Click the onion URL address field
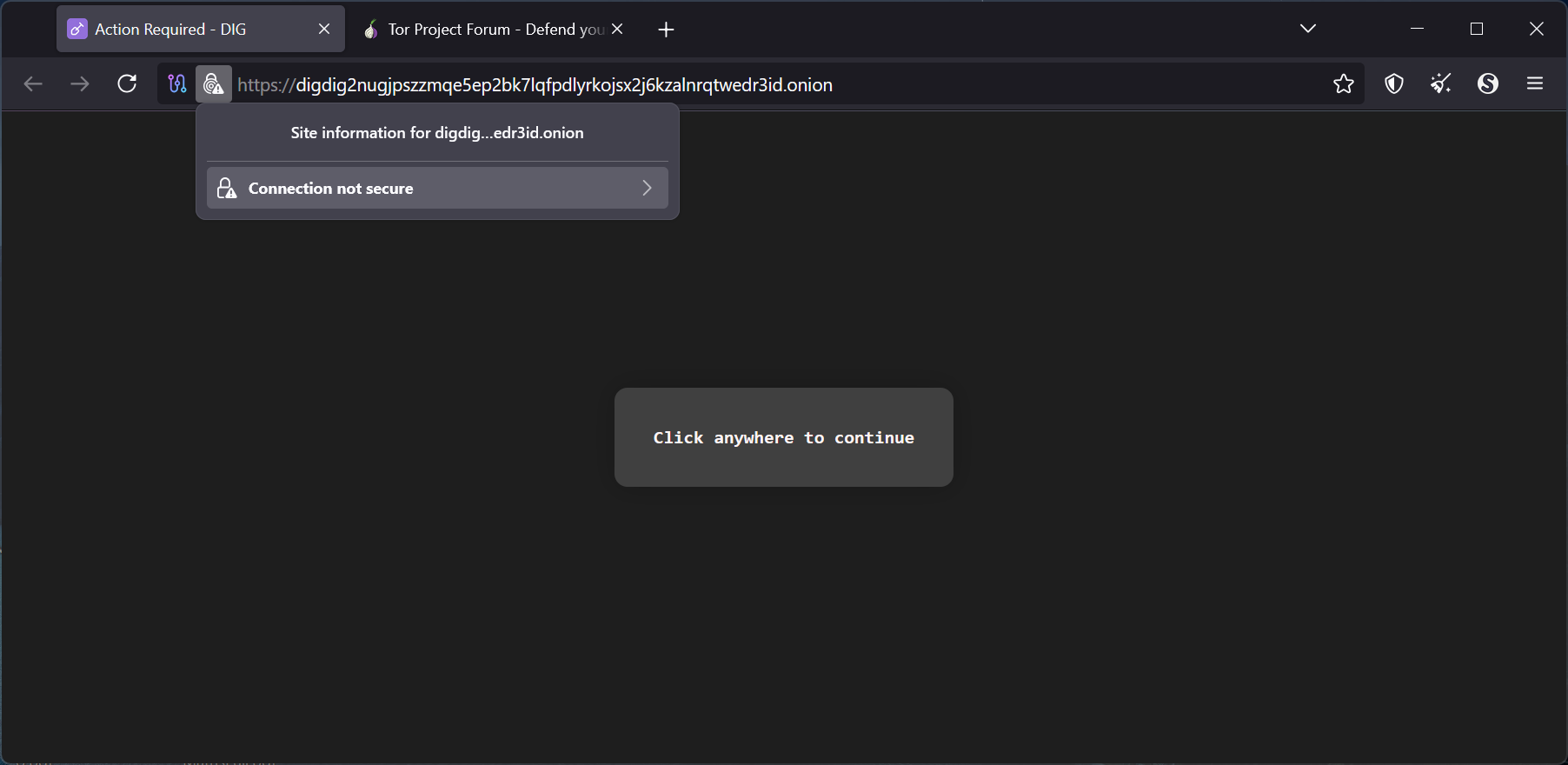Screen dimensions: 1568x765 pyautogui.click(x=695, y=85)
